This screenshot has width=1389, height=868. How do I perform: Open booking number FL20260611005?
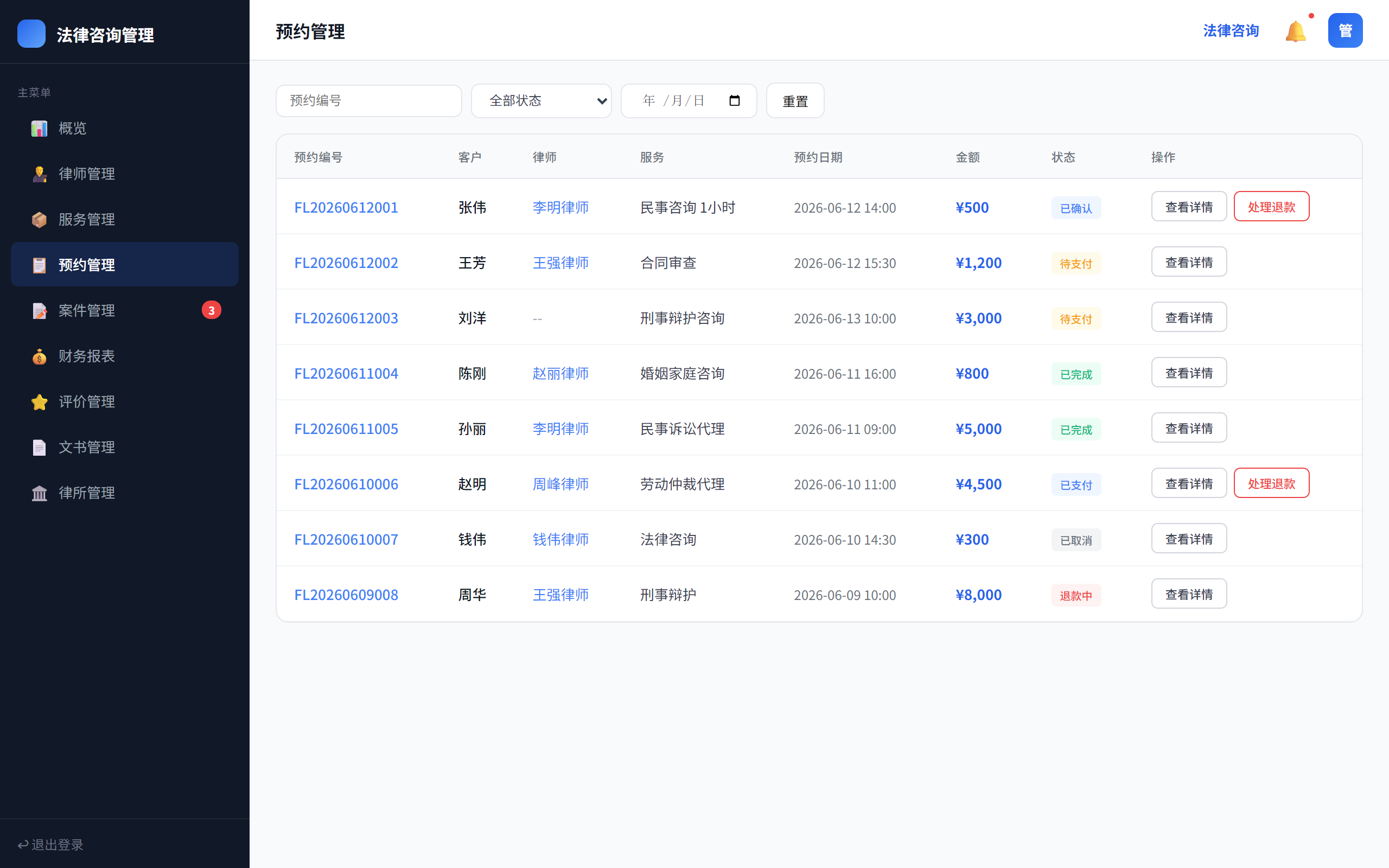(x=346, y=429)
